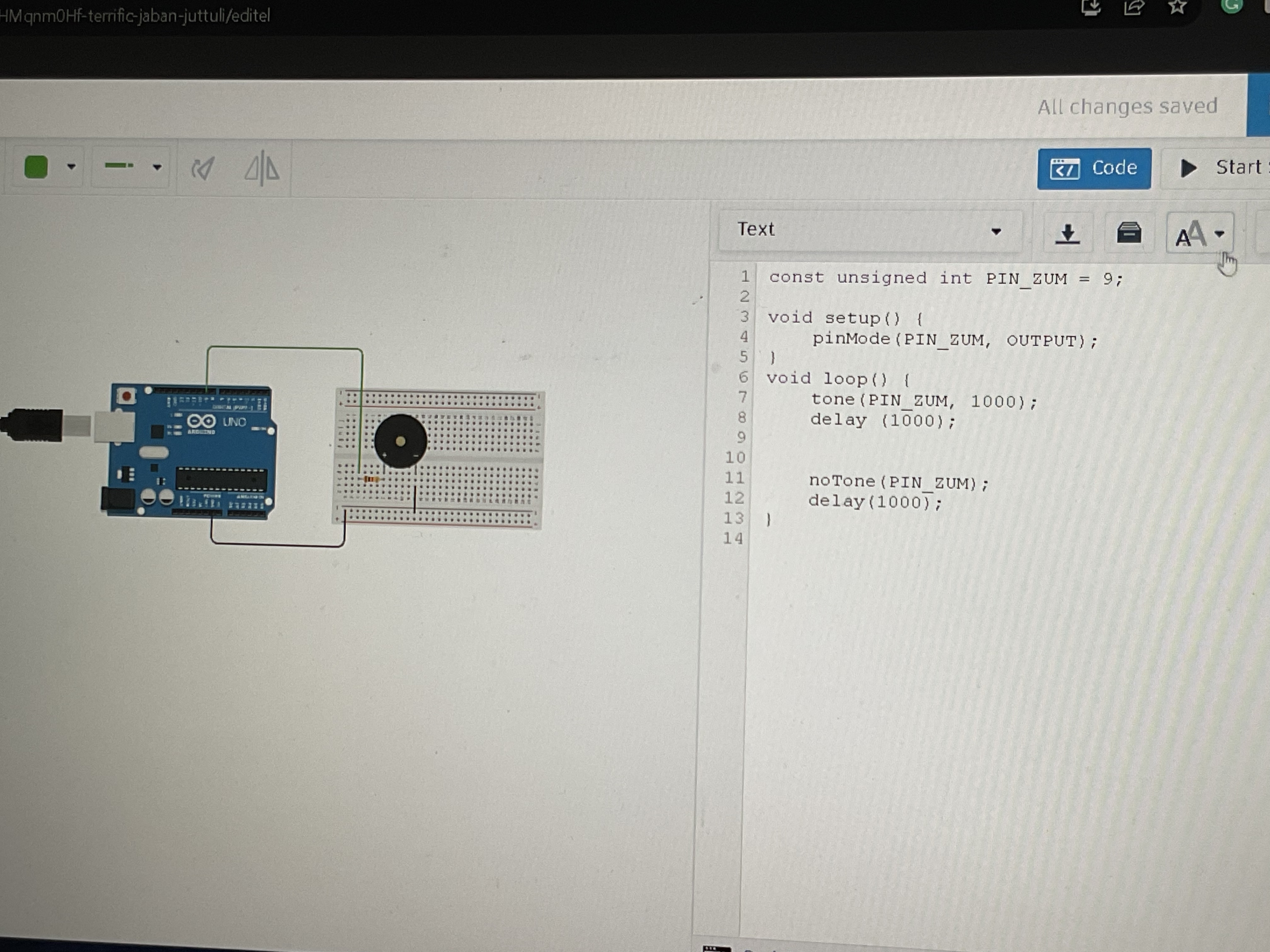Click the green wire color swatch
The height and width of the screenshot is (952, 1270).
point(36,167)
